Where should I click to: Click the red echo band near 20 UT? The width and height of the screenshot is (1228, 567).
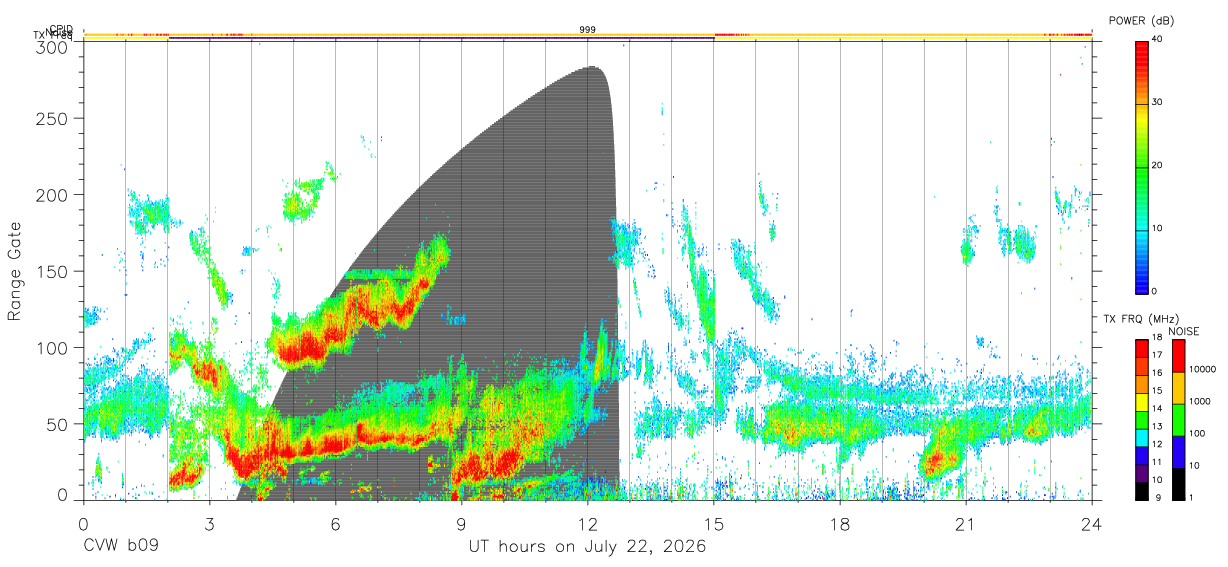tap(940, 460)
